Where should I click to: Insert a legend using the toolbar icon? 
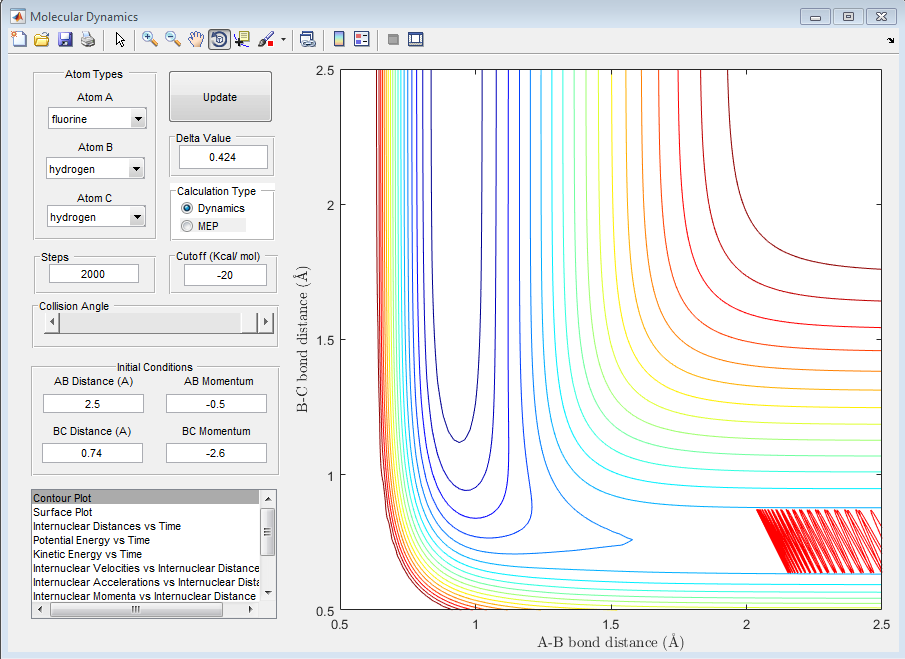(361, 40)
